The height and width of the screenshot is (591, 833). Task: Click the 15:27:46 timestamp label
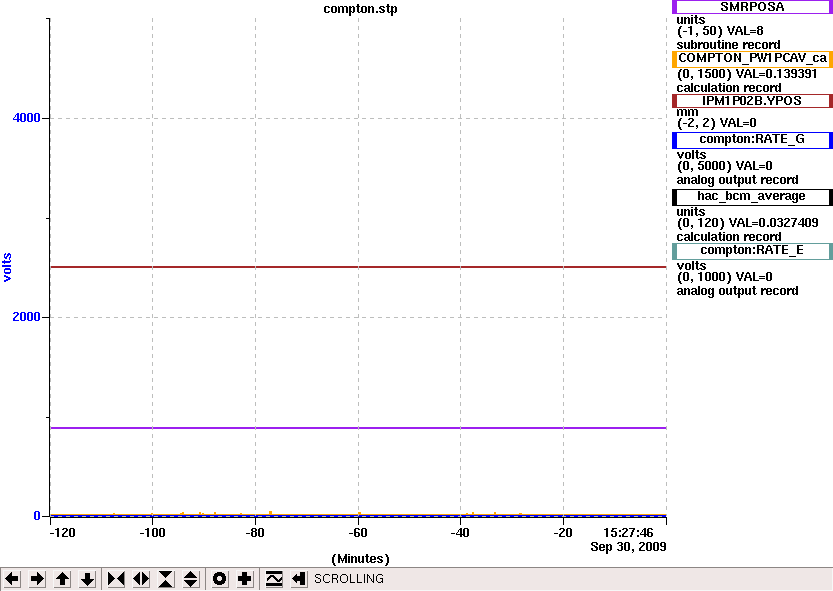[628, 533]
